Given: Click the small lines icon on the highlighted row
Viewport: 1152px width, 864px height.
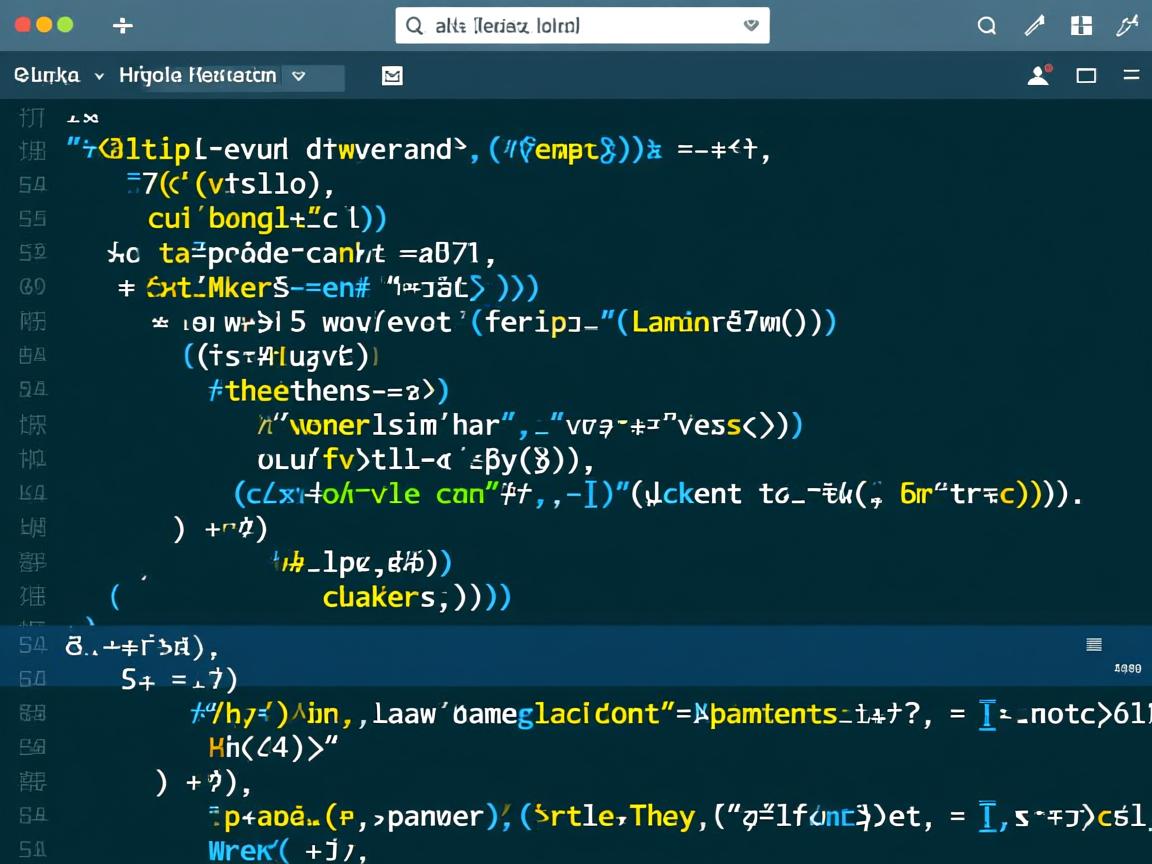Looking at the screenshot, I should click(1094, 645).
